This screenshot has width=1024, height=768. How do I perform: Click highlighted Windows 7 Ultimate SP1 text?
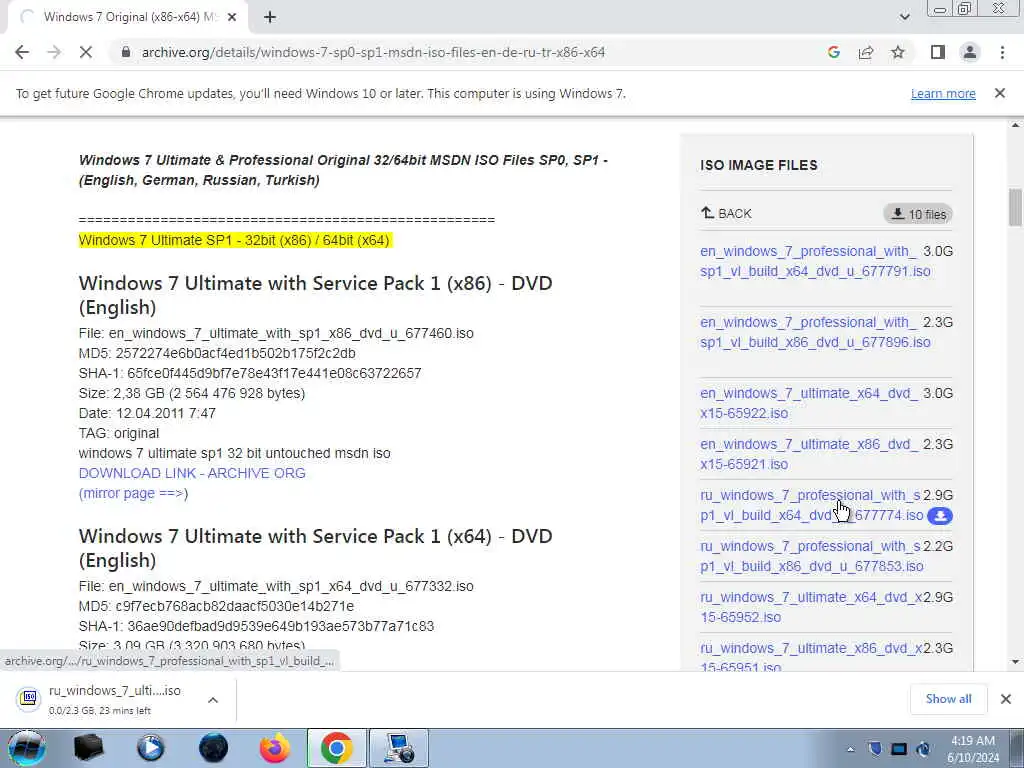click(x=234, y=240)
